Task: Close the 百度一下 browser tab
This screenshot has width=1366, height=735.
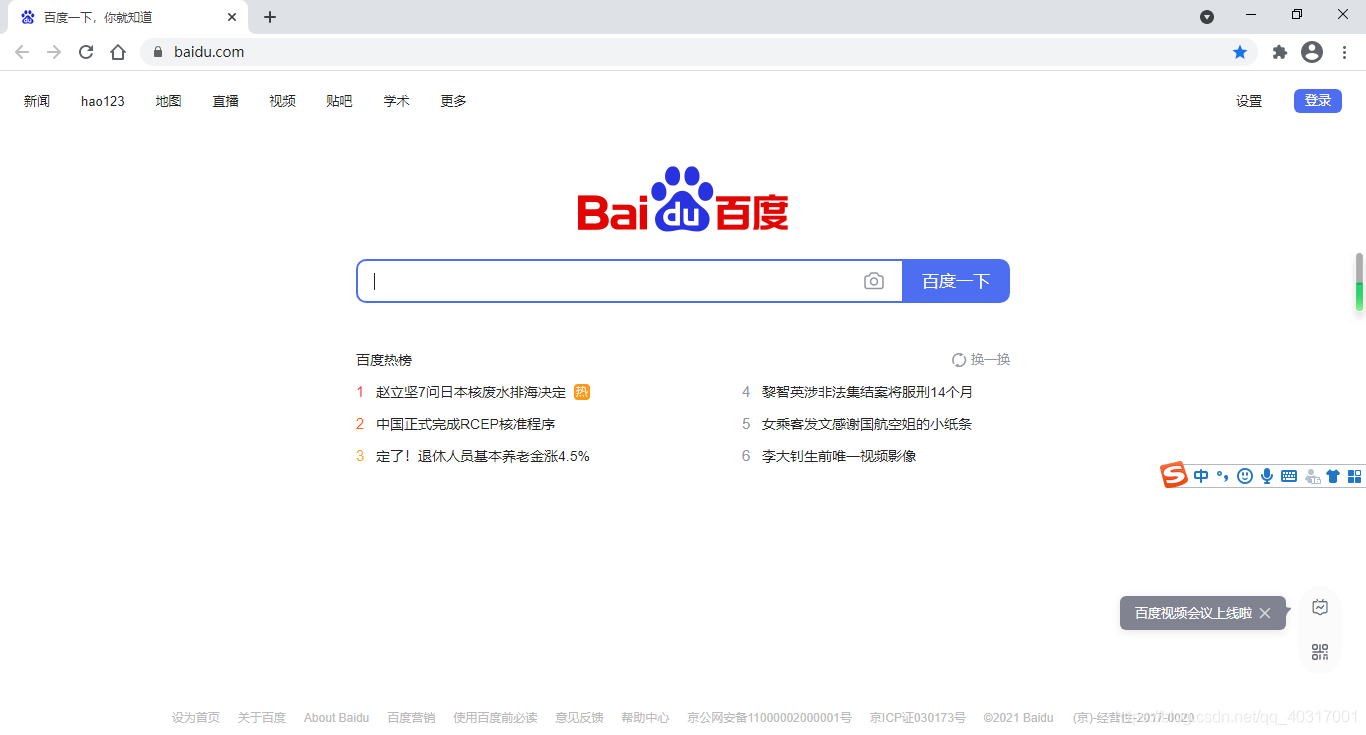Action: point(232,17)
